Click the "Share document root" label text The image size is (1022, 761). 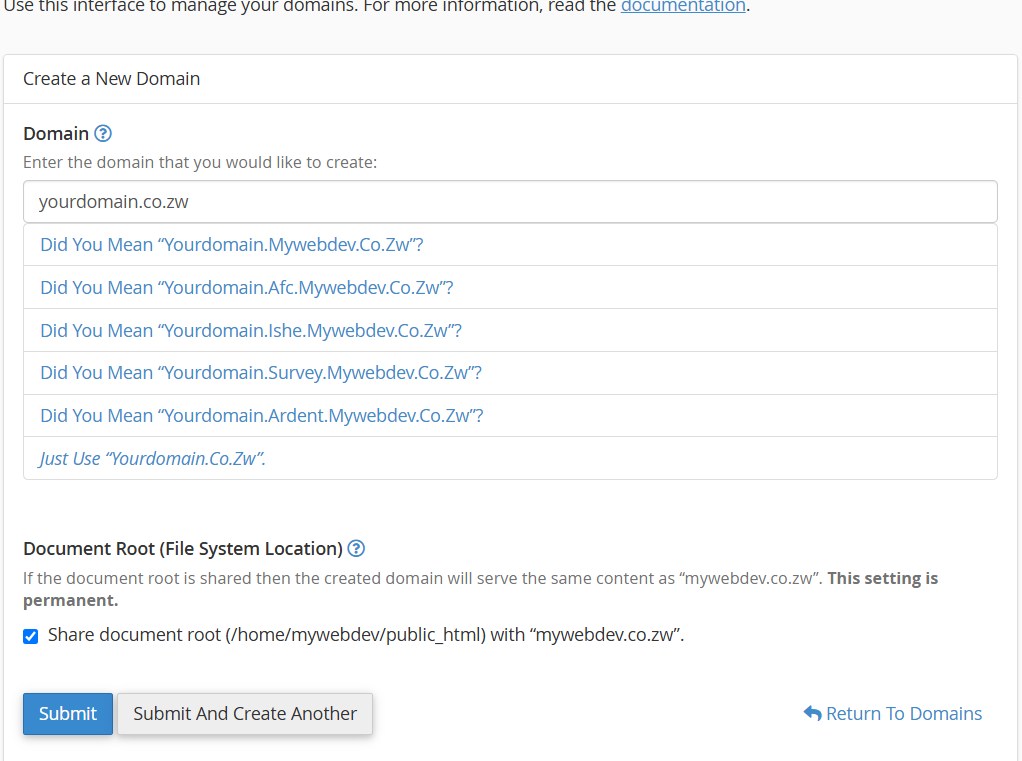pyautogui.click(x=366, y=635)
